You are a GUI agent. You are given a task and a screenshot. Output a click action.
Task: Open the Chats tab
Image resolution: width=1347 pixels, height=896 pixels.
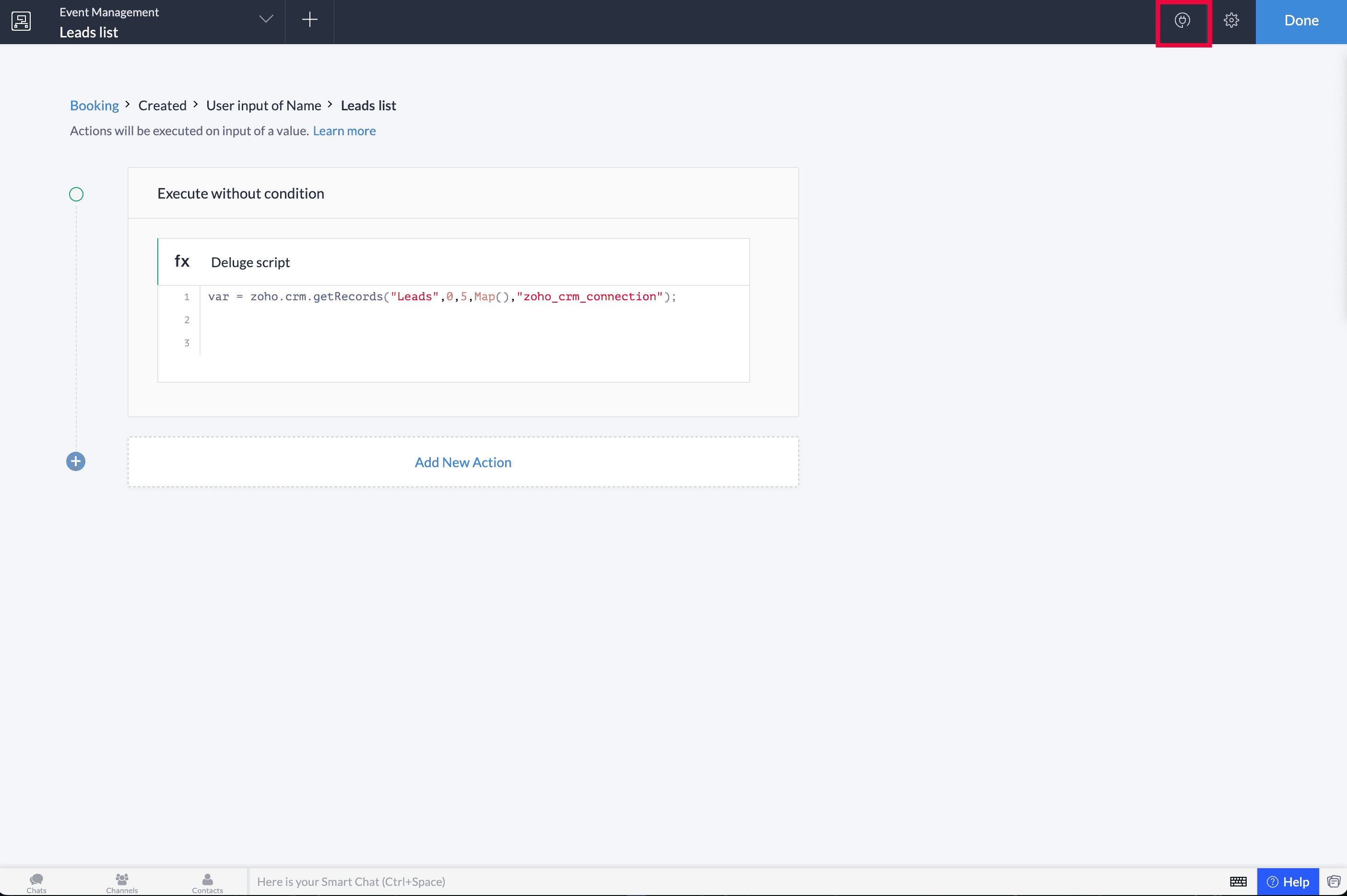click(36, 882)
